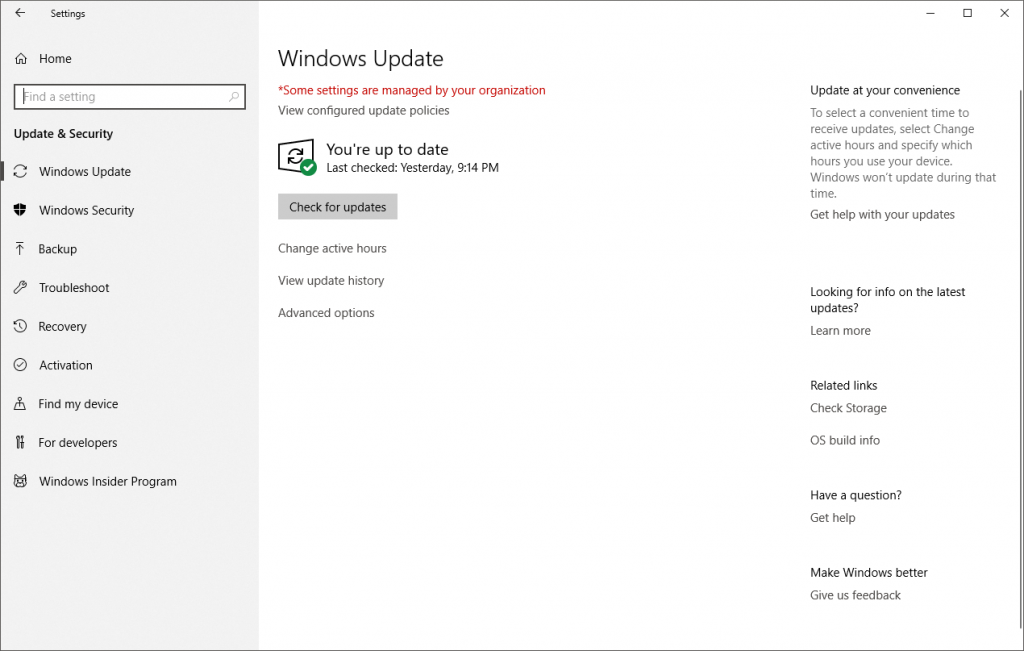Image resolution: width=1024 pixels, height=651 pixels.
Task: Click the "Have a question?" heading
Action: [x=856, y=495]
